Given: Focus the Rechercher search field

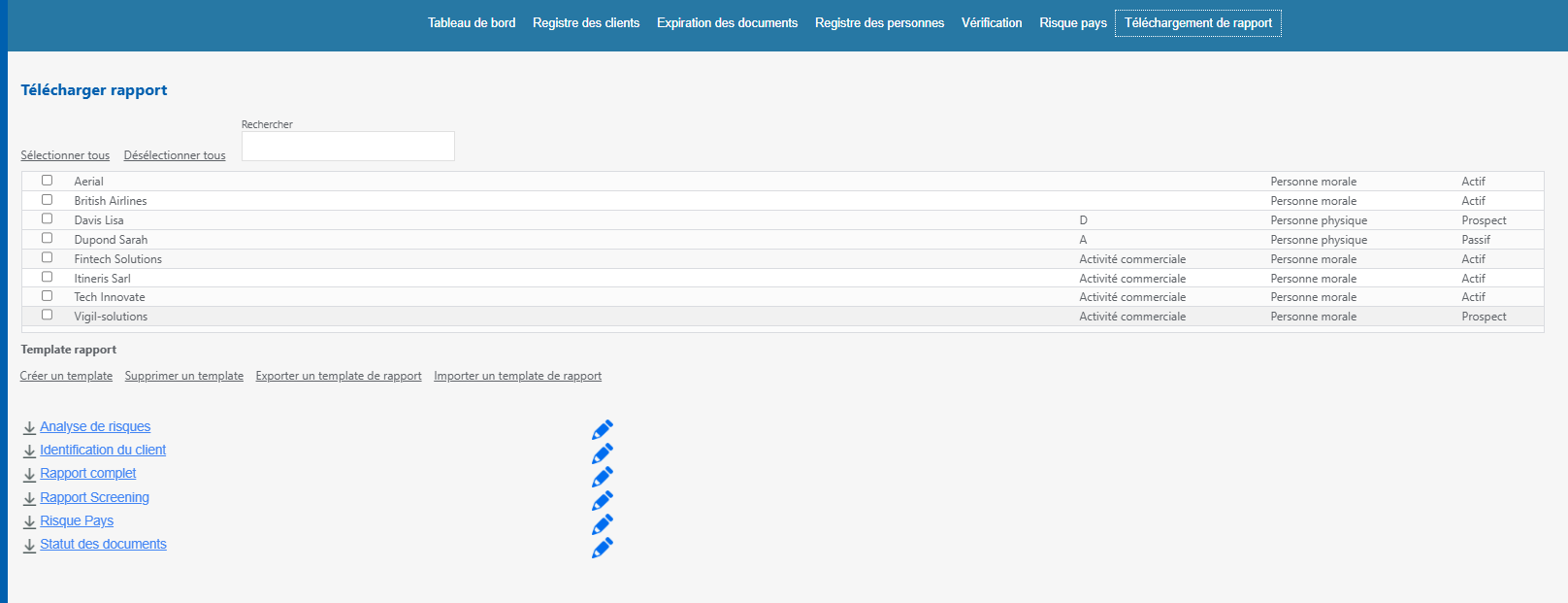Looking at the screenshot, I should [x=348, y=147].
